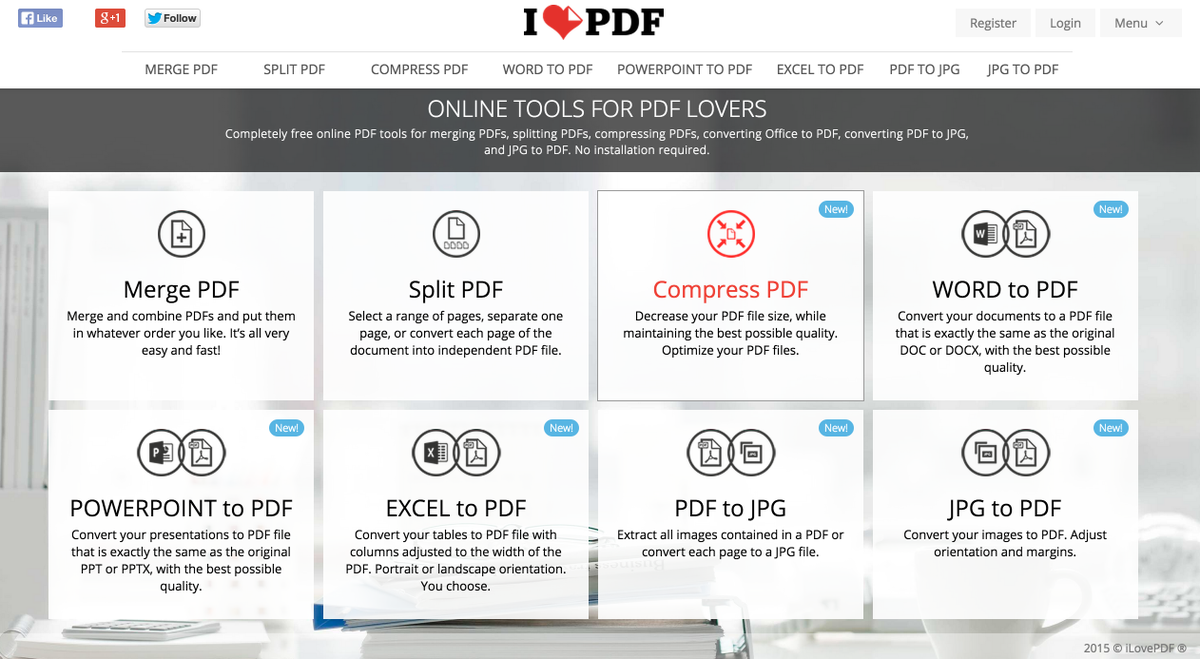Click the PDF to JPG double icon
1200x659 pixels.
point(730,454)
